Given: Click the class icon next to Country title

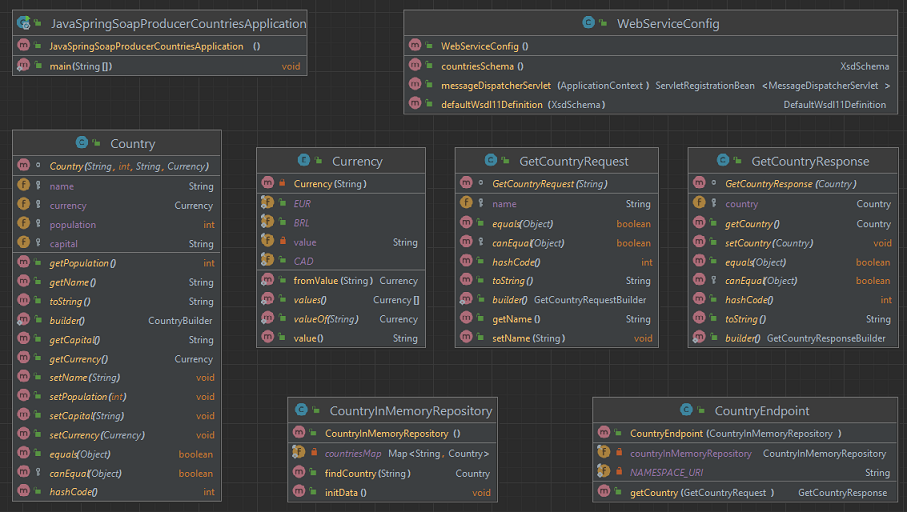Looking at the screenshot, I should 82,142.
